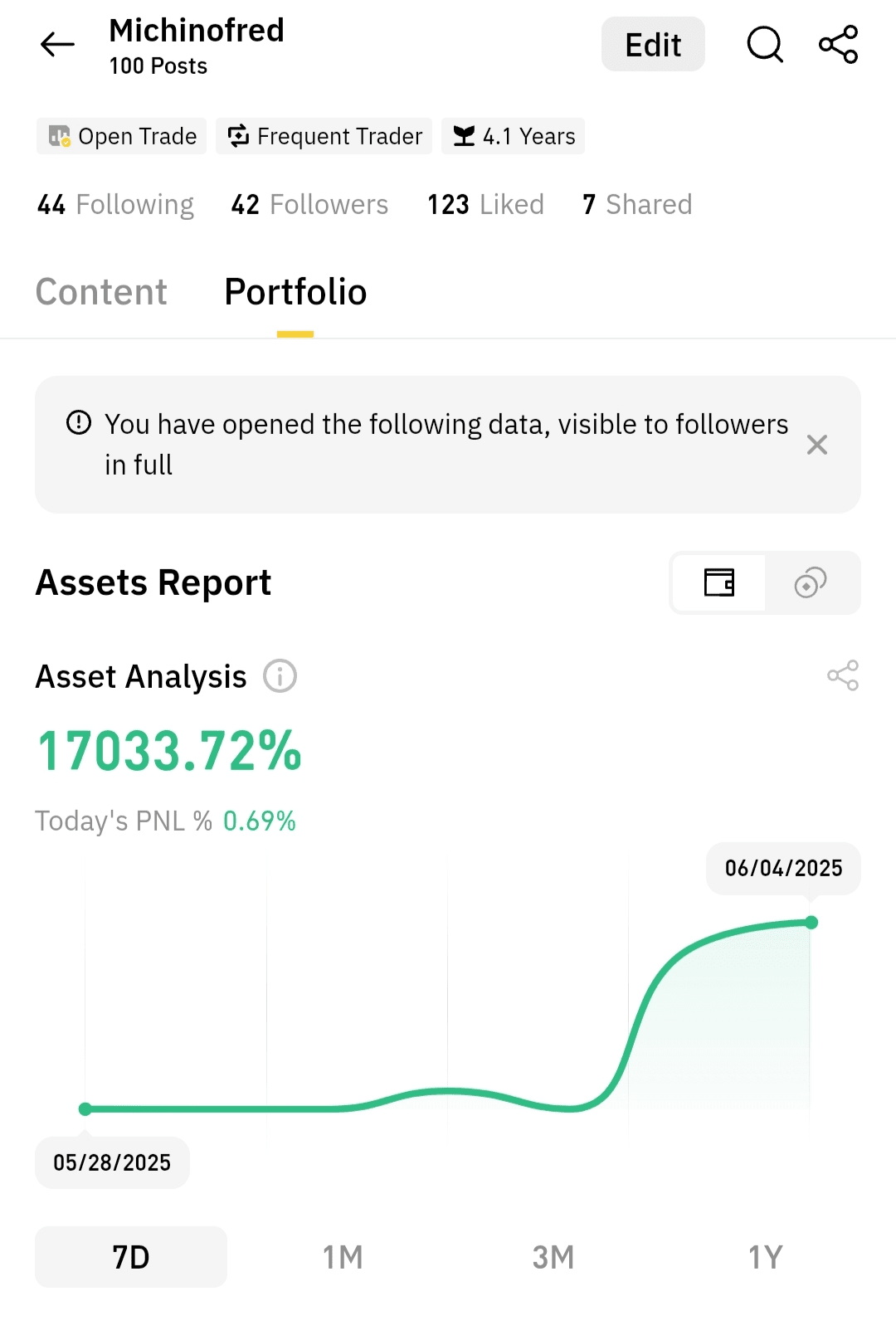Switch to coin holdings view

coord(810,582)
